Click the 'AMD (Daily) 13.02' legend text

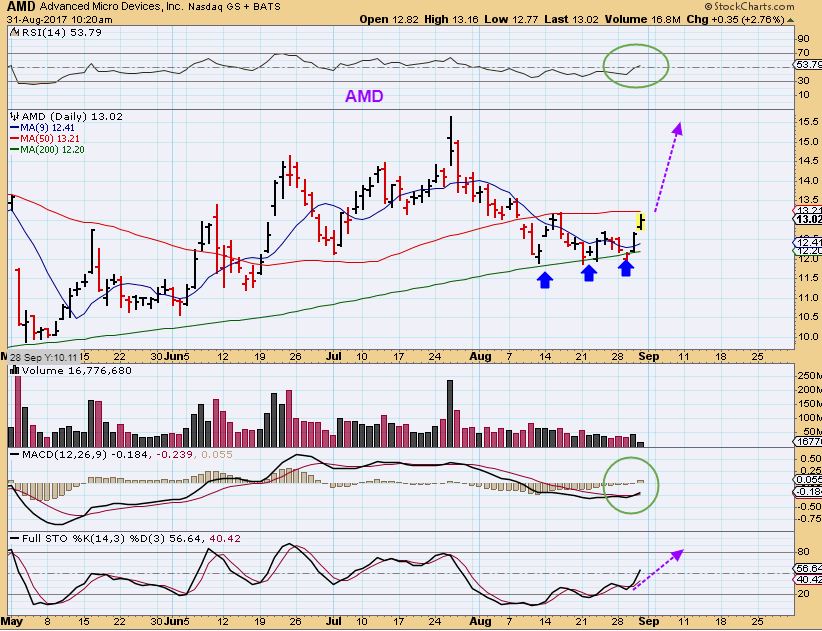click(x=72, y=116)
